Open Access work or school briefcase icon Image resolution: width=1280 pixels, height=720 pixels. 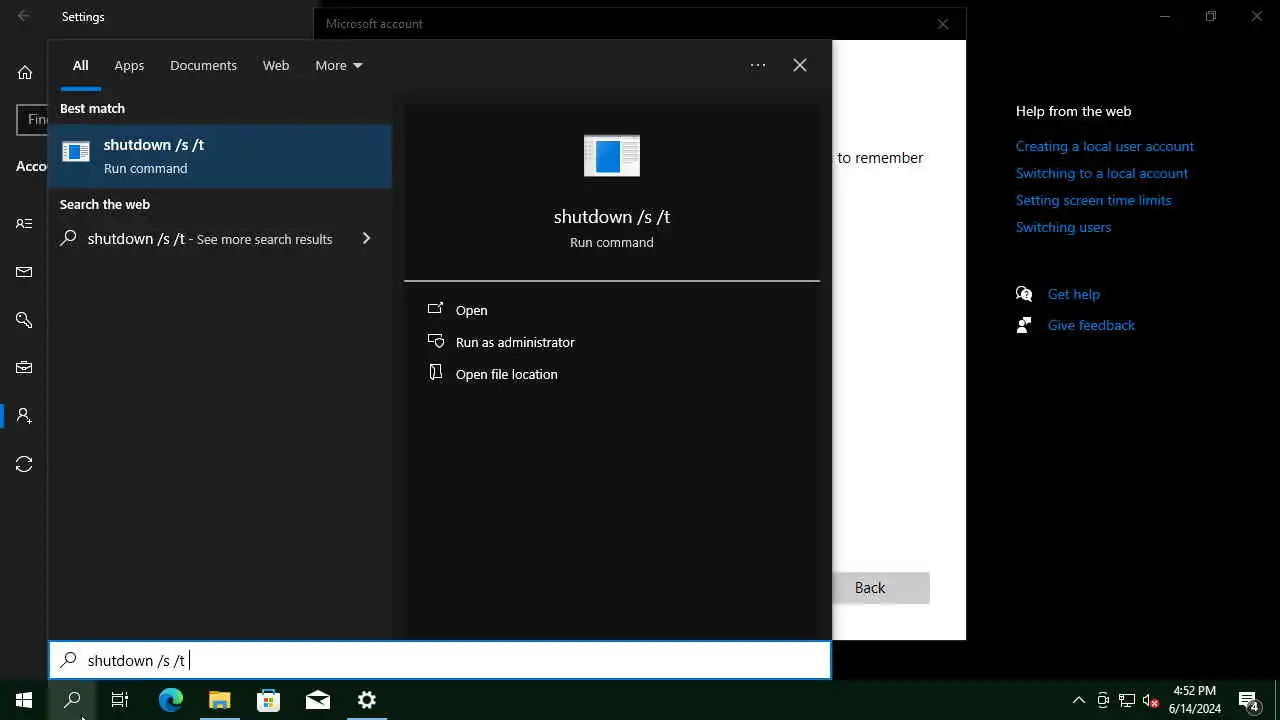(24, 368)
